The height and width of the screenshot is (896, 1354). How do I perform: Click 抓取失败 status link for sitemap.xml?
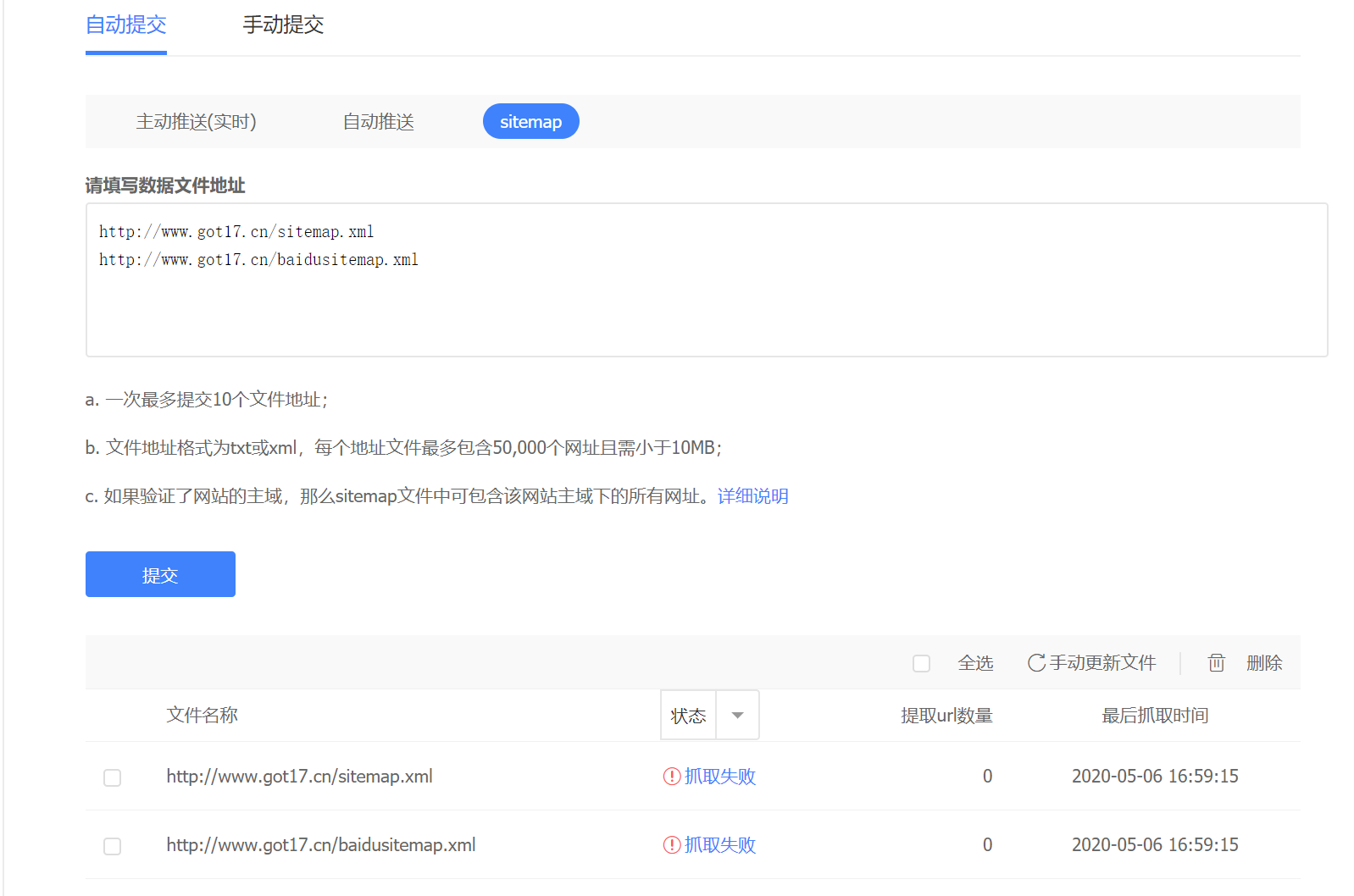(720, 777)
